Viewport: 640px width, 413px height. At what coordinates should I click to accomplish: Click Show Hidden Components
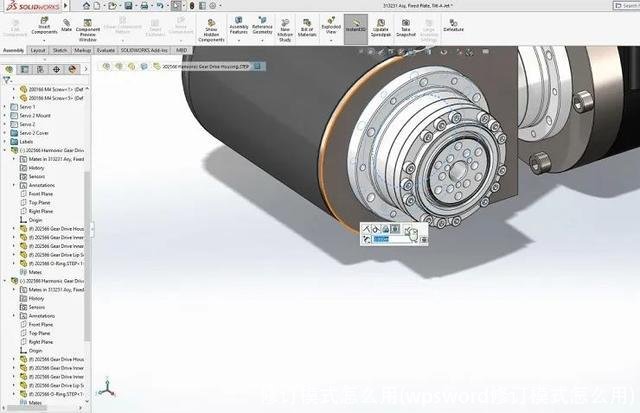211,28
